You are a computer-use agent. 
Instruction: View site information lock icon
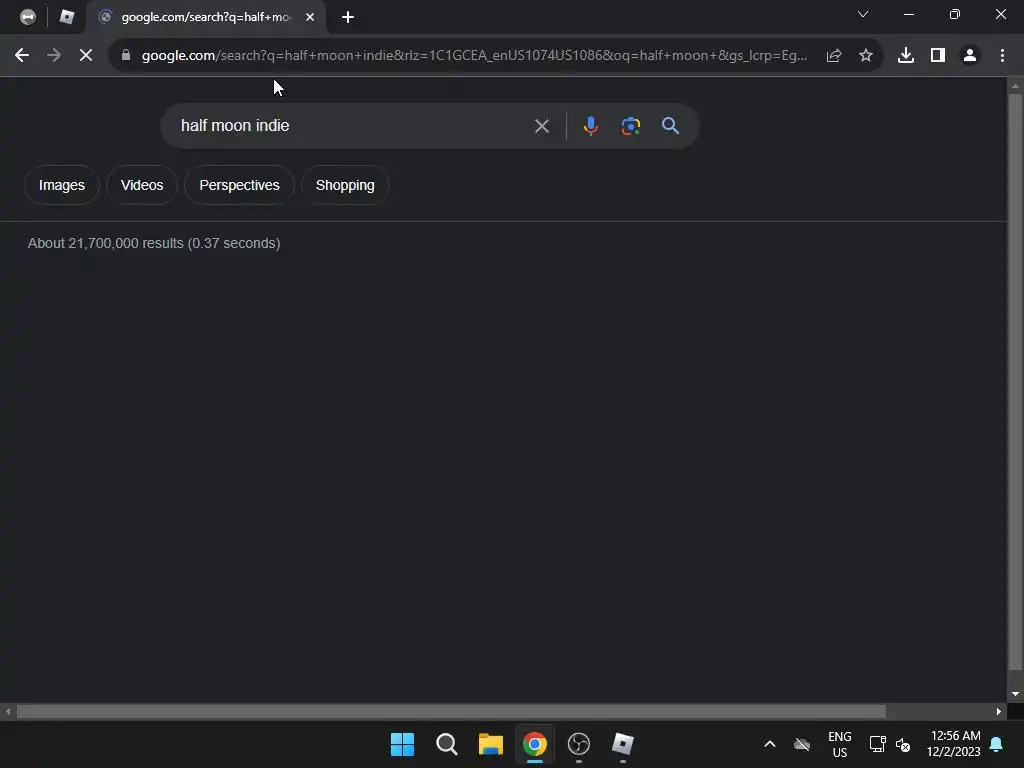coord(125,56)
